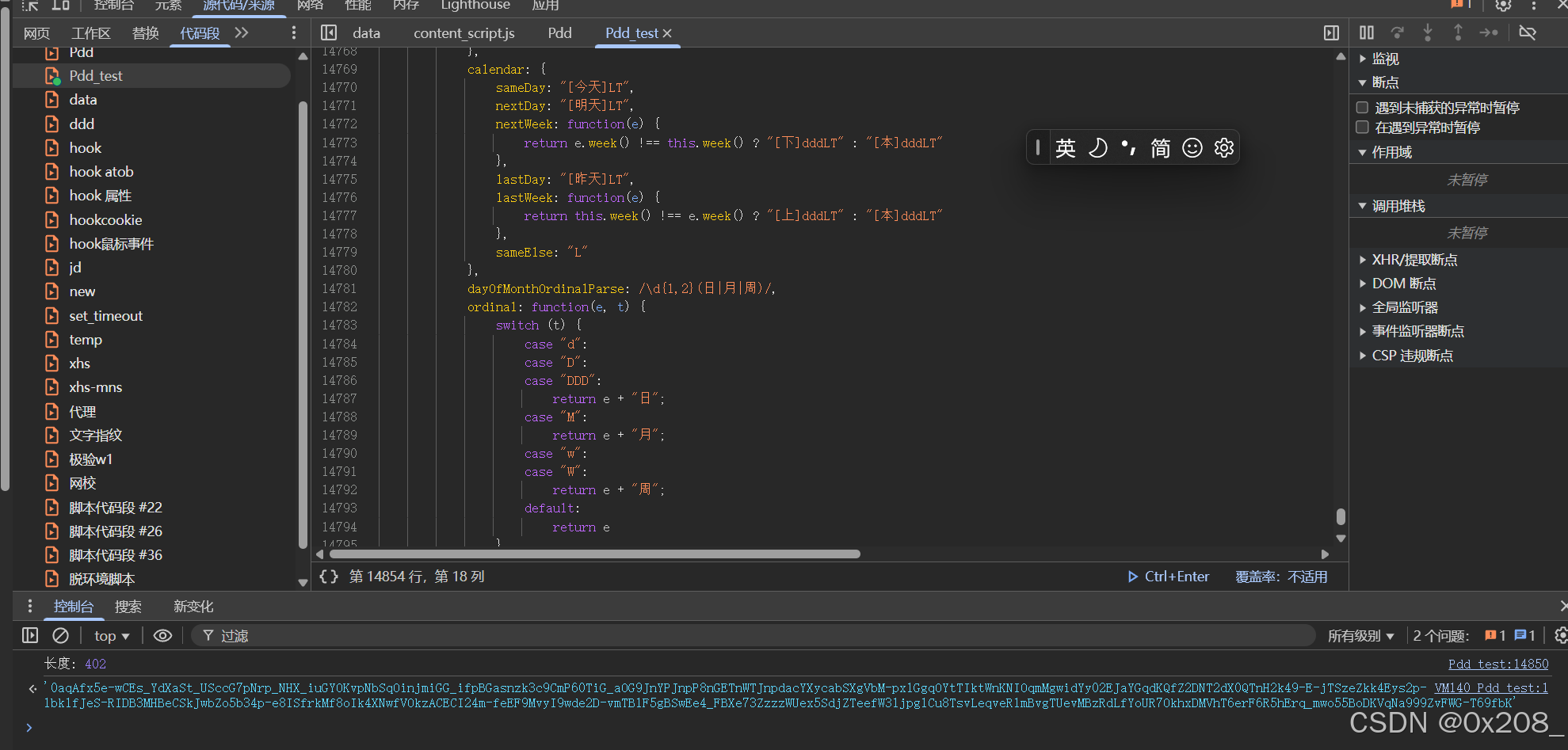Show more navigator tabs chevron
Viewport: 1568px width, 750px height.
242,32
